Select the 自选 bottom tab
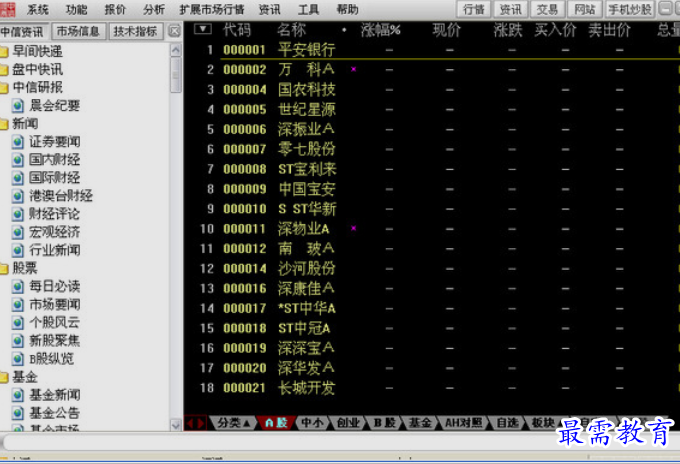Image resolution: width=680 pixels, height=464 pixels. [507, 422]
